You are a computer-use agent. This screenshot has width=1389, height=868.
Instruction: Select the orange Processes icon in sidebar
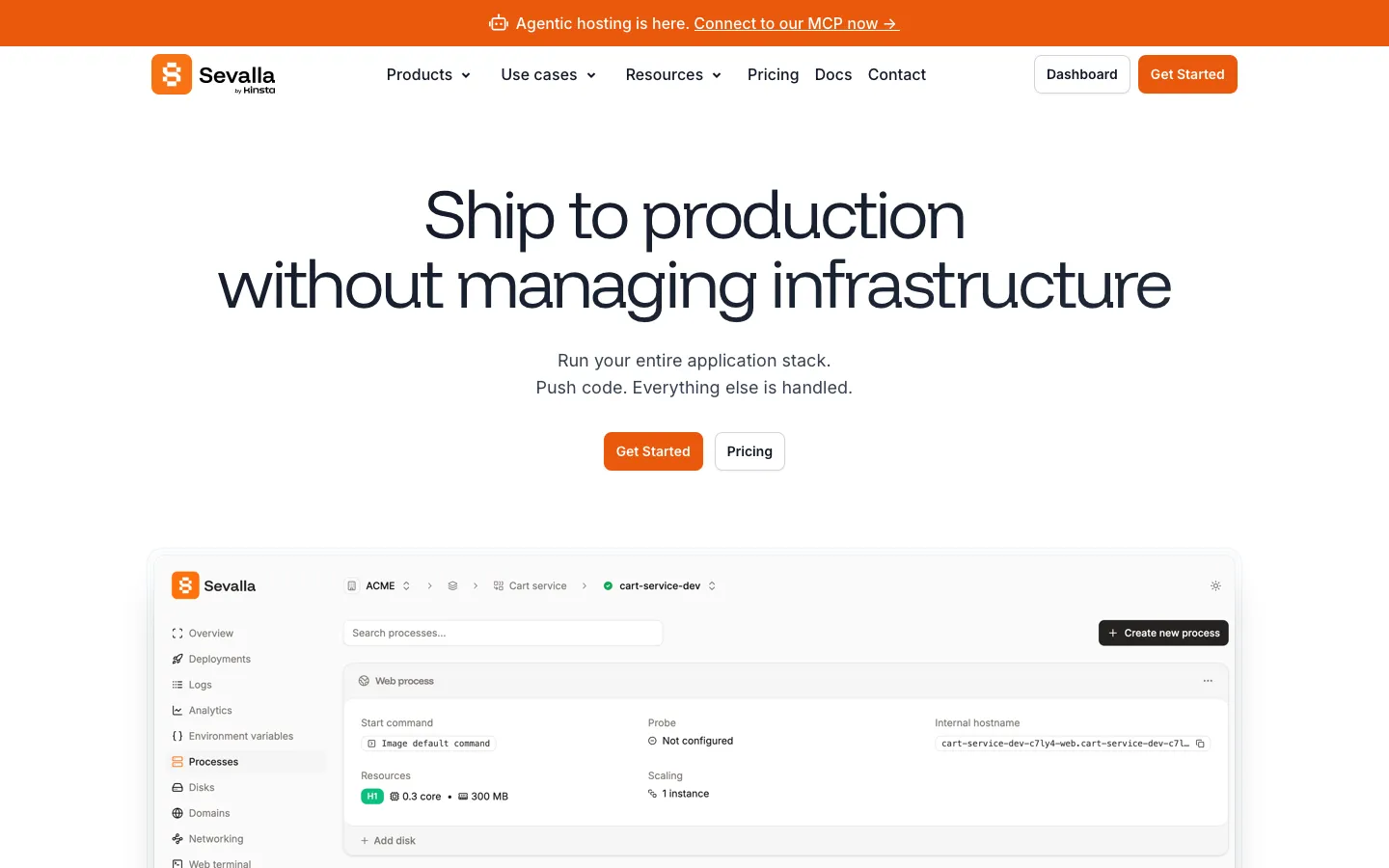pos(177,762)
